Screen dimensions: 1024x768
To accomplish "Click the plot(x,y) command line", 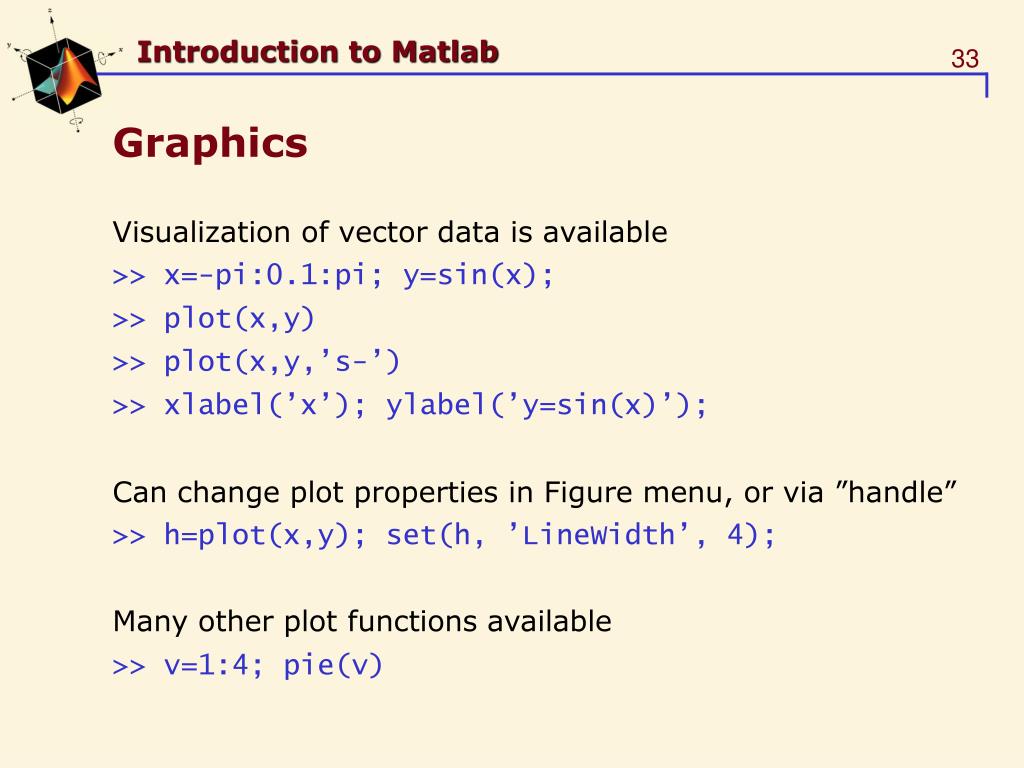I will (214, 319).
